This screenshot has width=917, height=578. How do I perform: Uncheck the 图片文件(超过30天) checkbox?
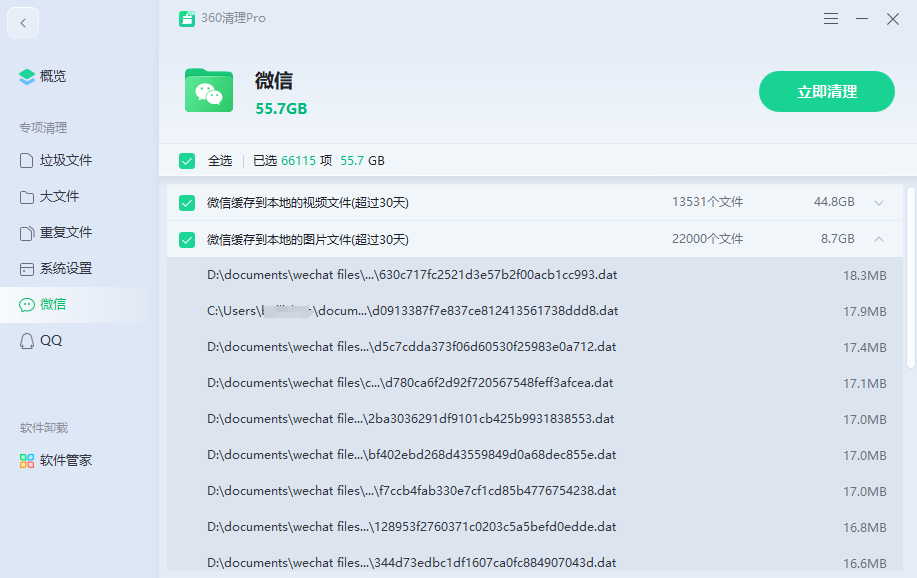187,240
